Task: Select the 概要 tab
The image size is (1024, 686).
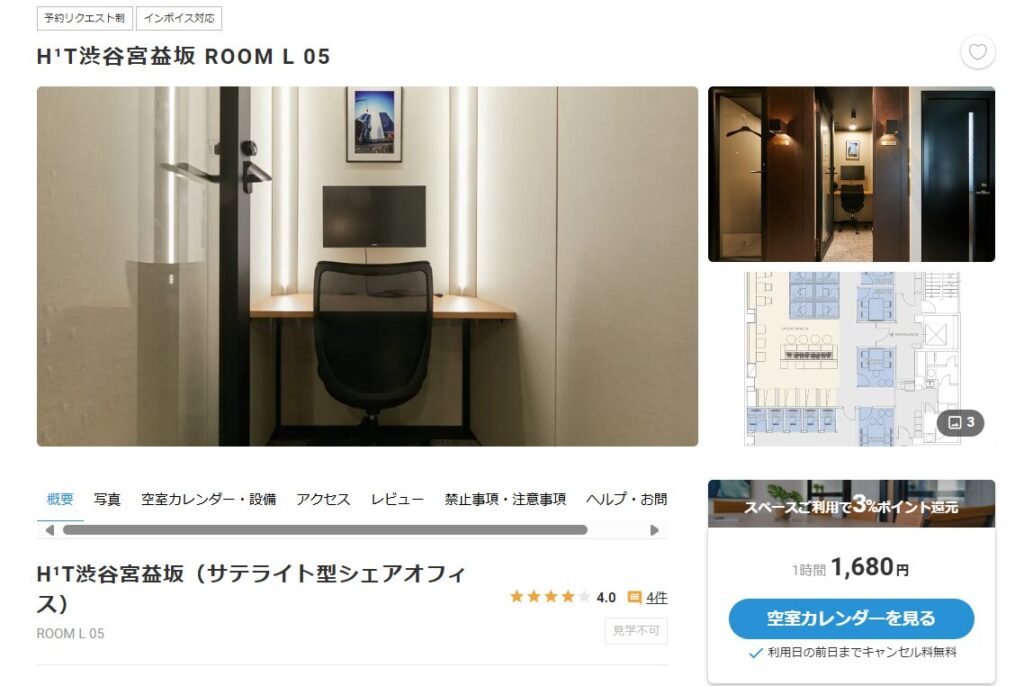Action: (60, 499)
